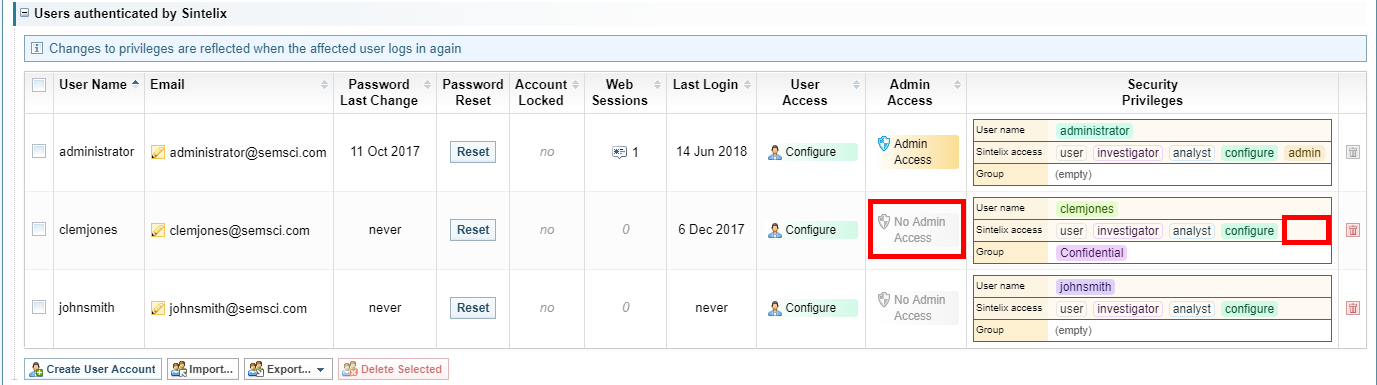Click the johnsmith user name tag
The height and width of the screenshot is (385, 1377).
(x=1085, y=287)
